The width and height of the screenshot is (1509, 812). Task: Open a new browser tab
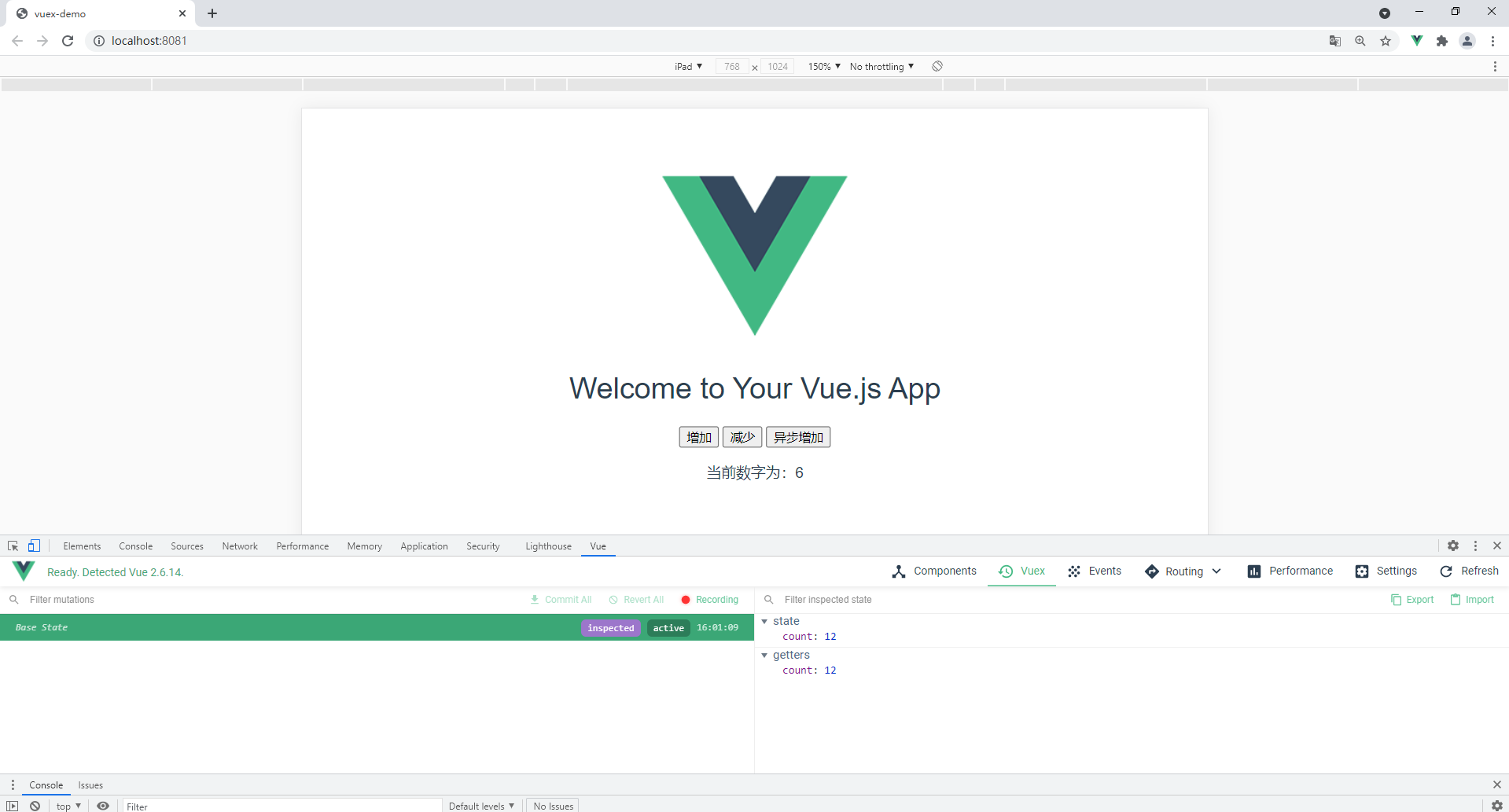coord(212,13)
